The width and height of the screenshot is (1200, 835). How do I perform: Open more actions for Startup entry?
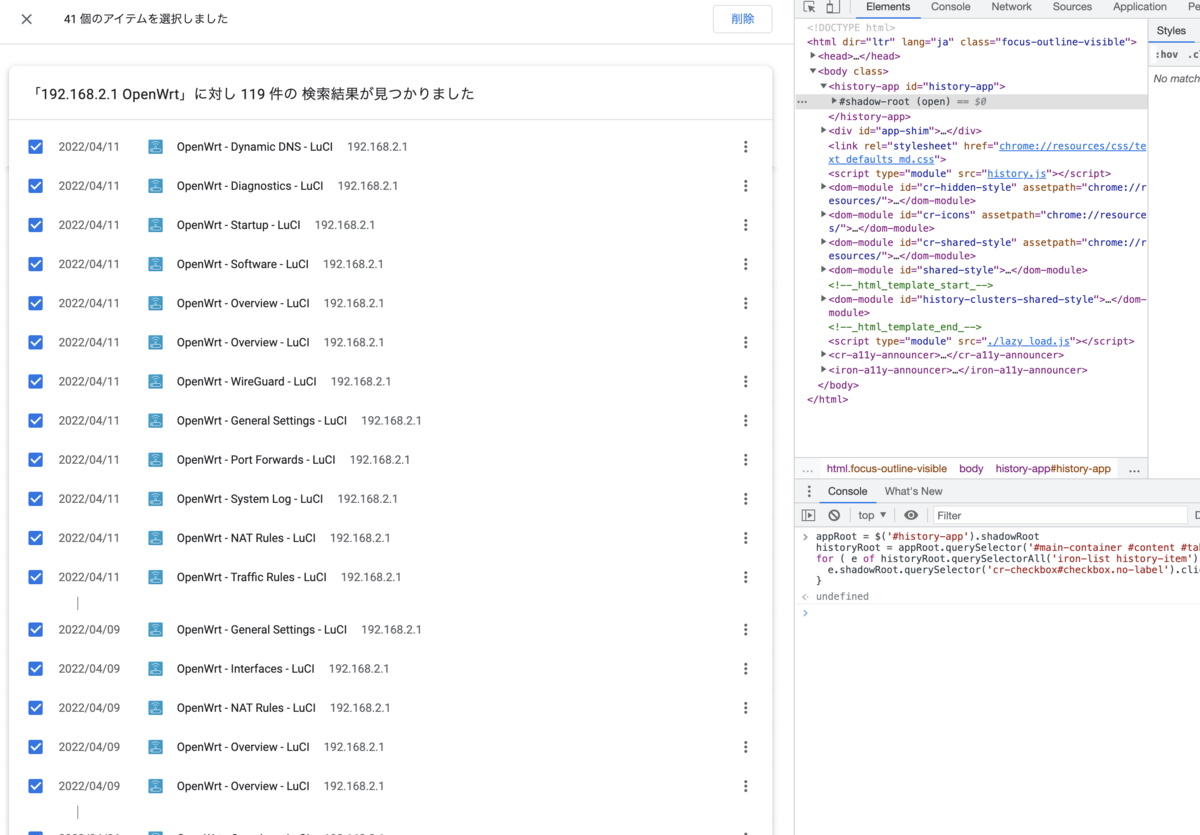(x=746, y=225)
